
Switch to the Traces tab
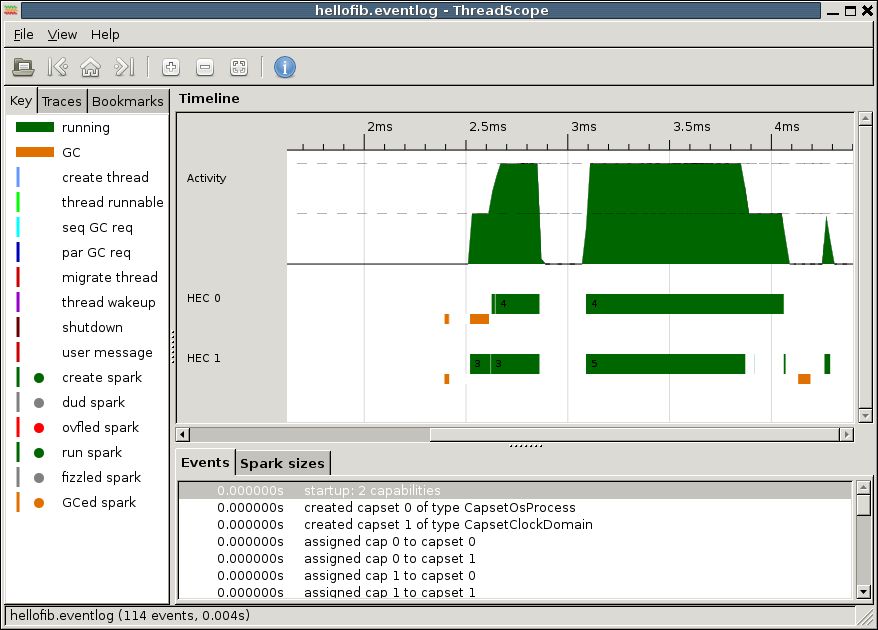pyautogui.click(x=62, y=101)
